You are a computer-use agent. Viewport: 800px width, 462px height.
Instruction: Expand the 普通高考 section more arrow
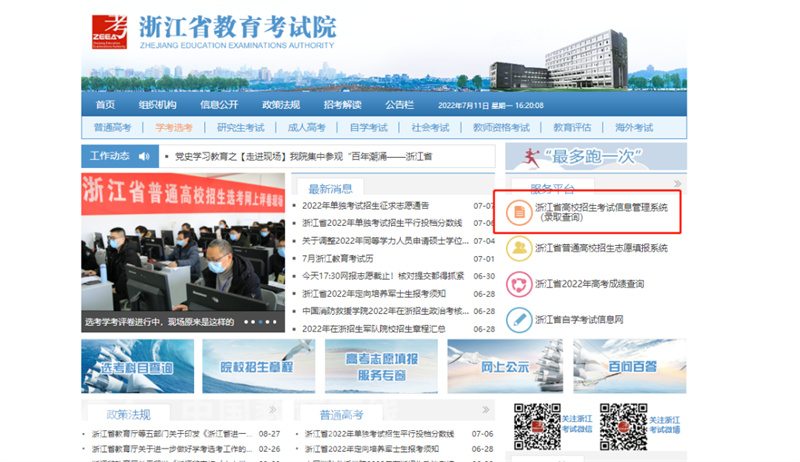486,409
